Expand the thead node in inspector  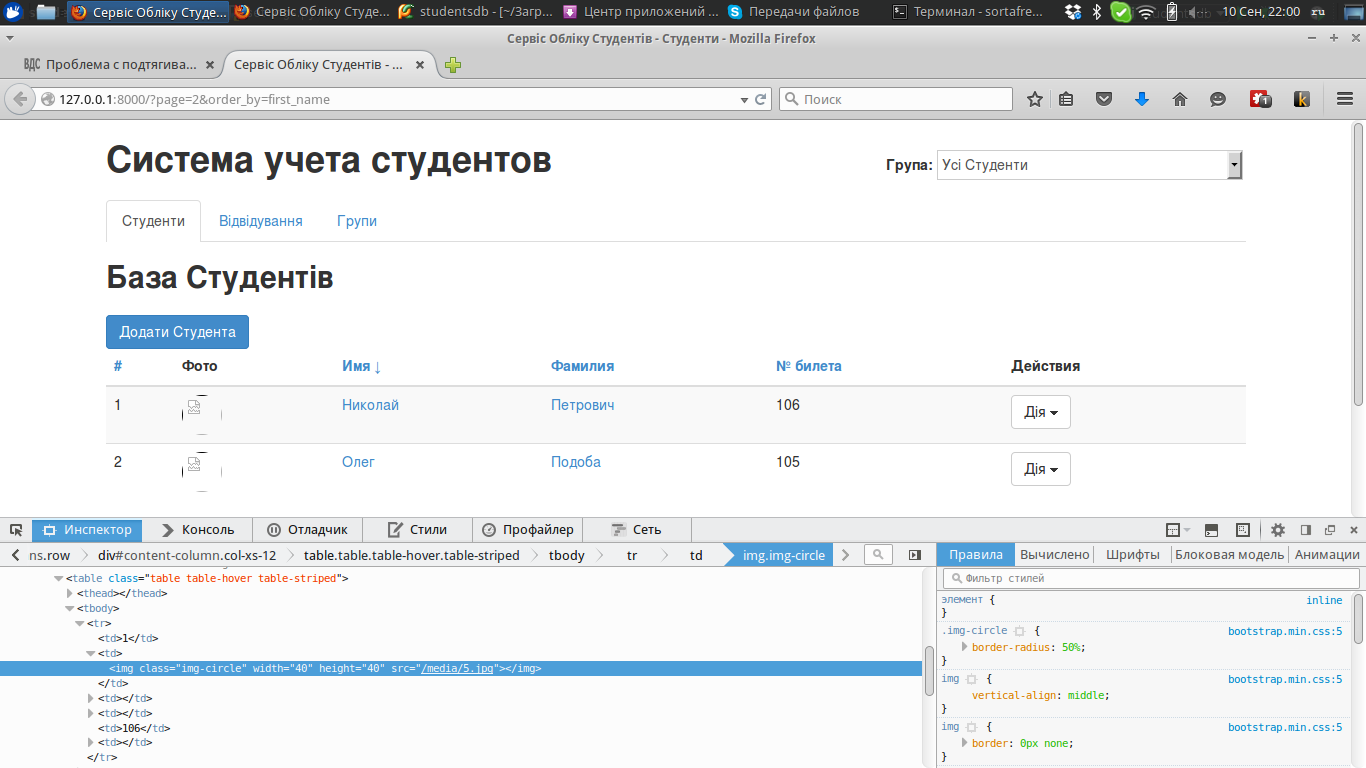click(x=70, y=593)
